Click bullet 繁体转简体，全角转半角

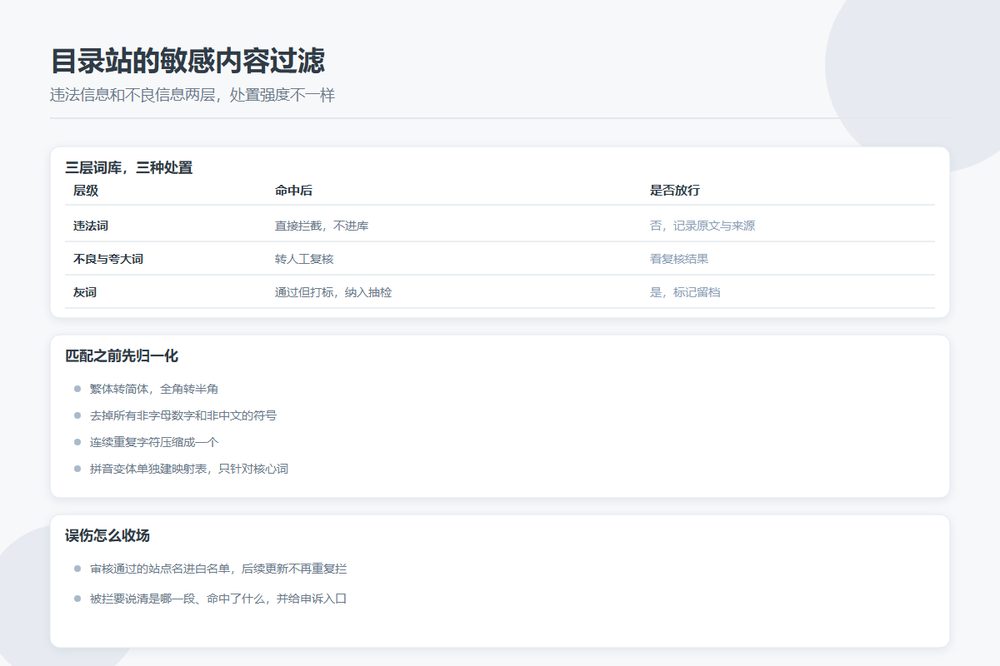click(x=154, y=388)
